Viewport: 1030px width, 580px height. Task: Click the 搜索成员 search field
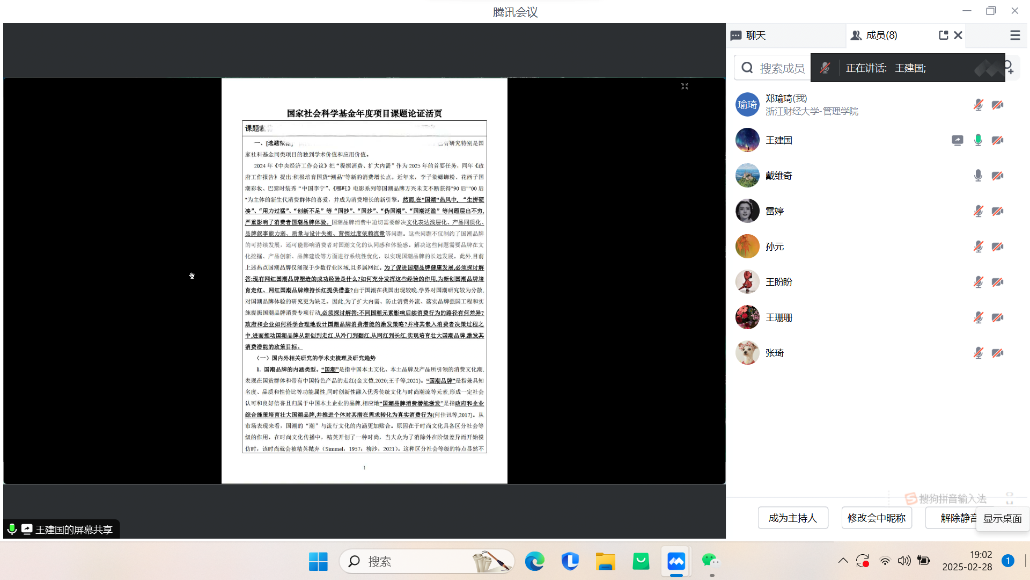782,68
